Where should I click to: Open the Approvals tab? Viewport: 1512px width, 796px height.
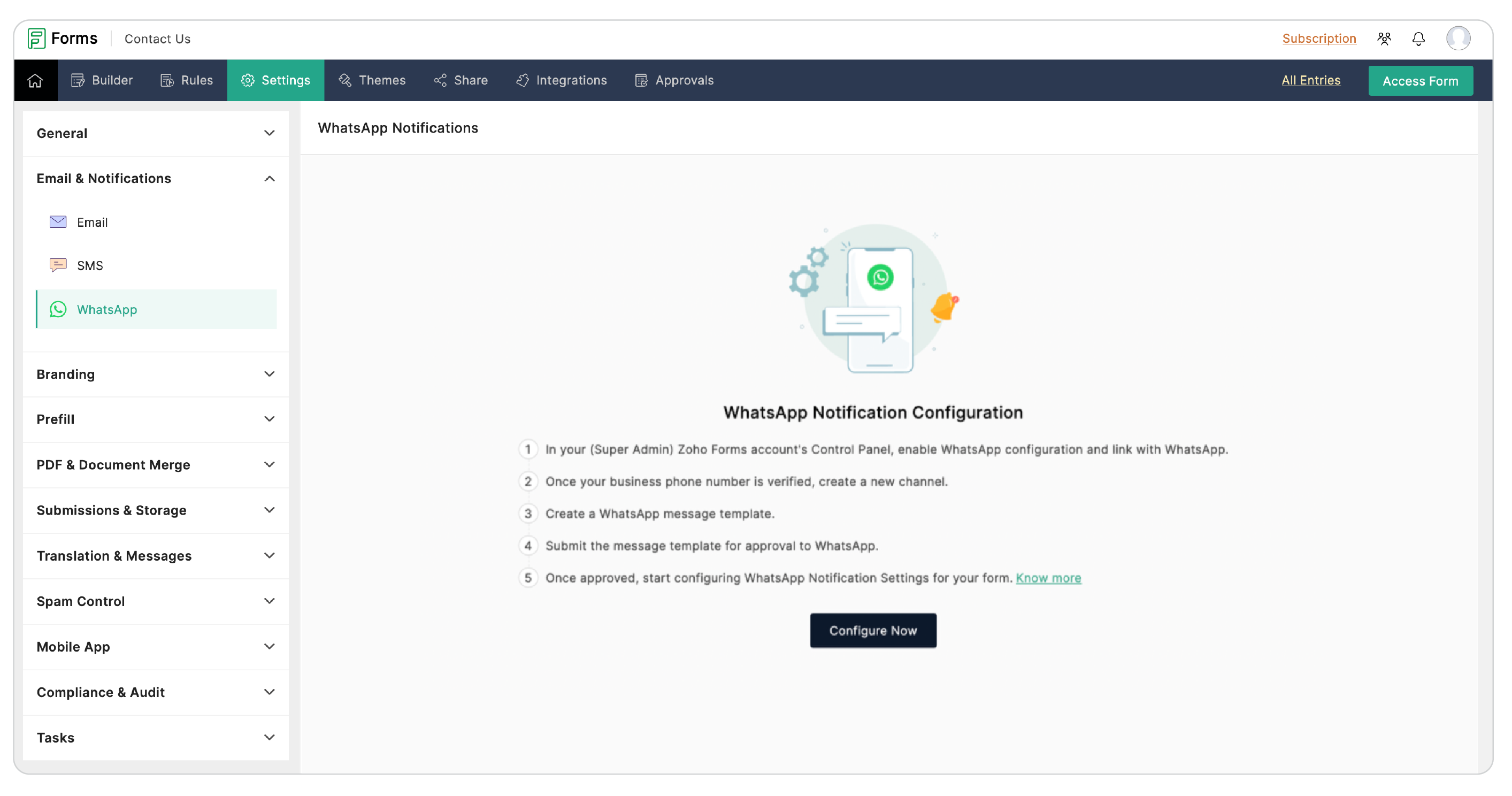[674, 80]
